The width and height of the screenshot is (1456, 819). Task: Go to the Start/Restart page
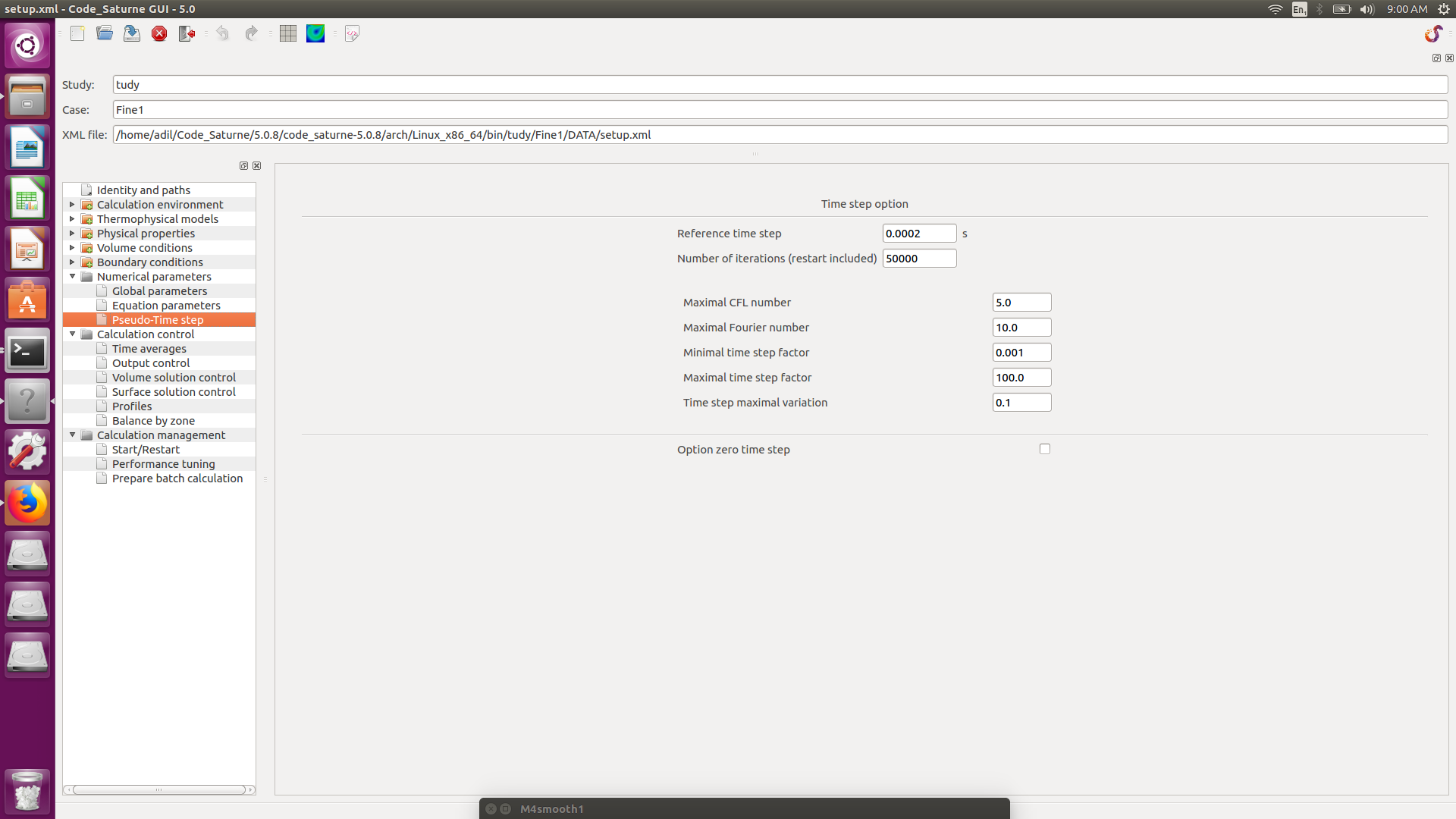click(x=146, y=450)
